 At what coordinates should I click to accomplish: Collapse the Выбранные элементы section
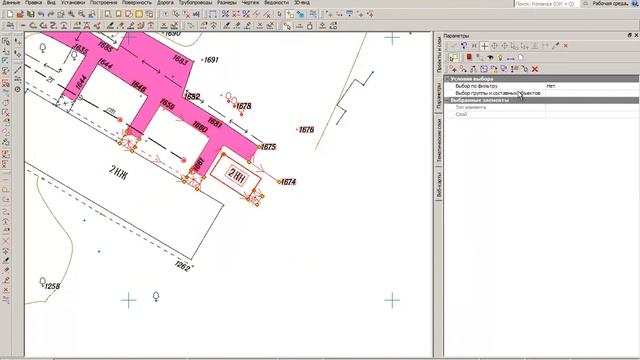(x=447, y=100)
